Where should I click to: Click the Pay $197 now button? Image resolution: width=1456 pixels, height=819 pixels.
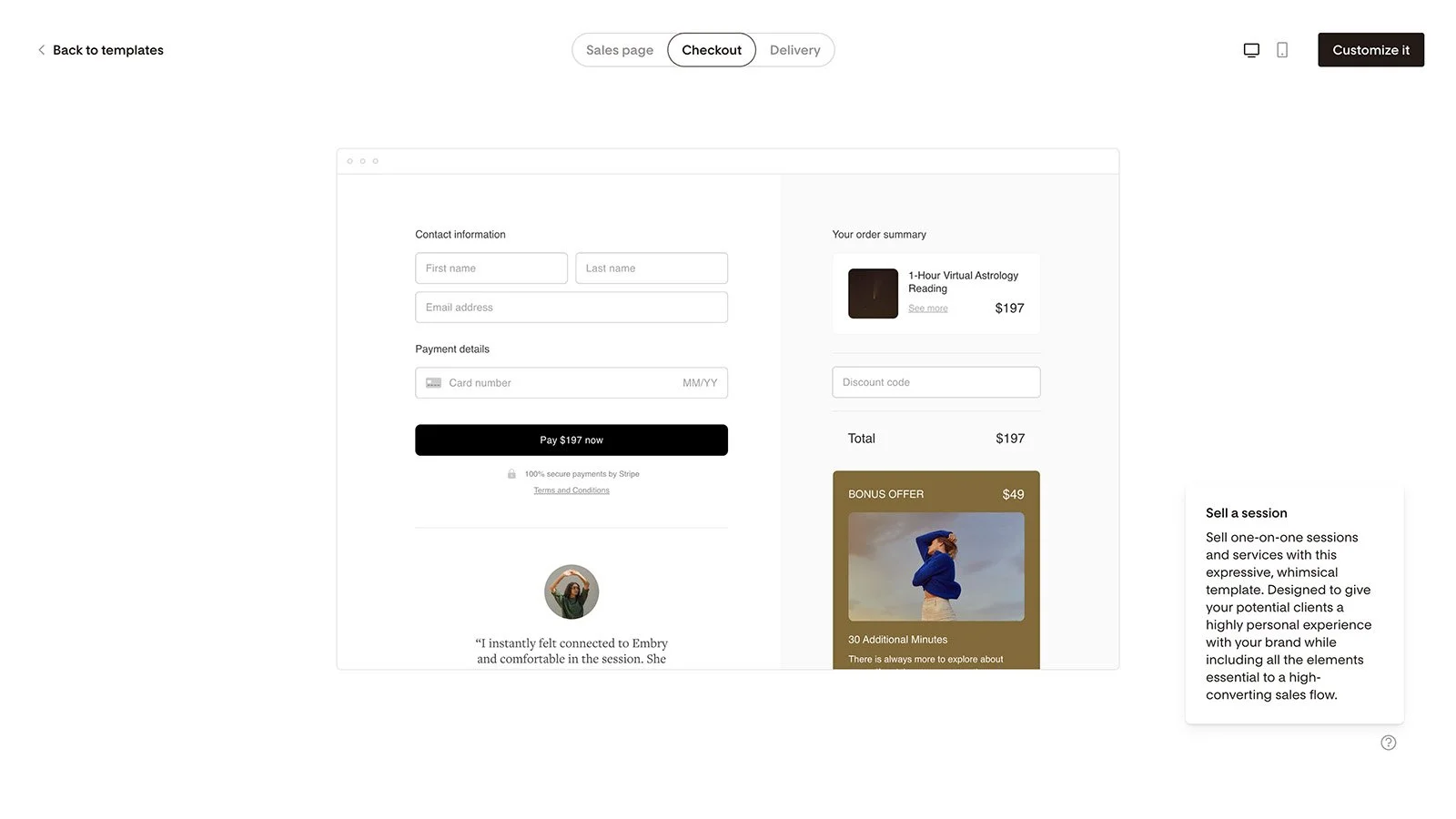coord(571,440)
